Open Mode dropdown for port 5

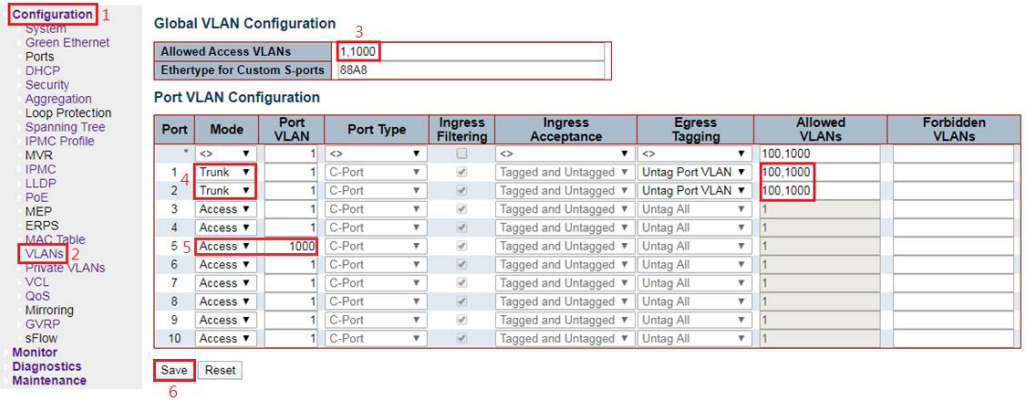tap(226, 246)
